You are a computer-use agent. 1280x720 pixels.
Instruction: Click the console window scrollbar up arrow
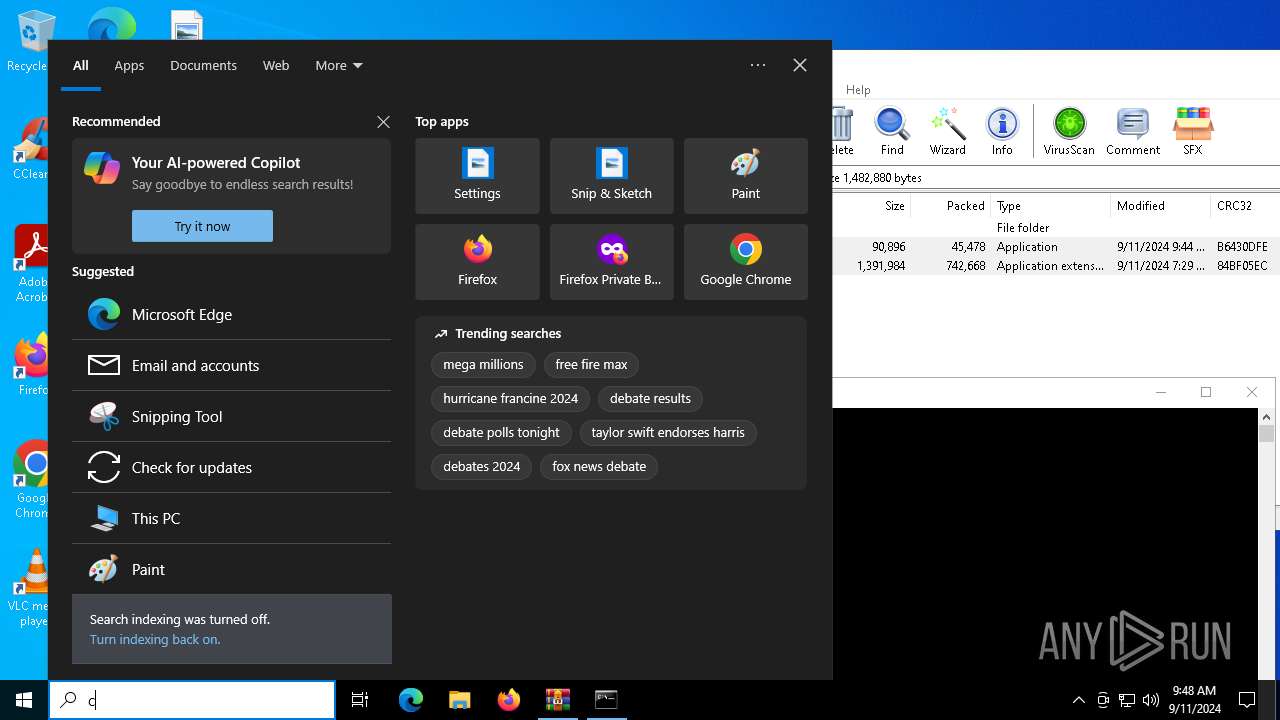(1266, 416)
